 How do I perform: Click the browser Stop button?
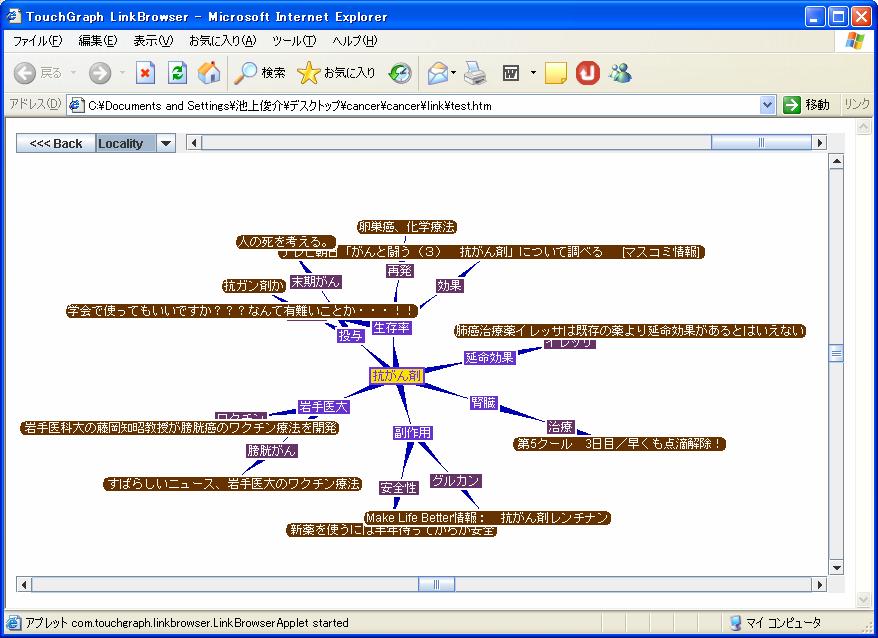pyautogui.click(x=146, y=73)
